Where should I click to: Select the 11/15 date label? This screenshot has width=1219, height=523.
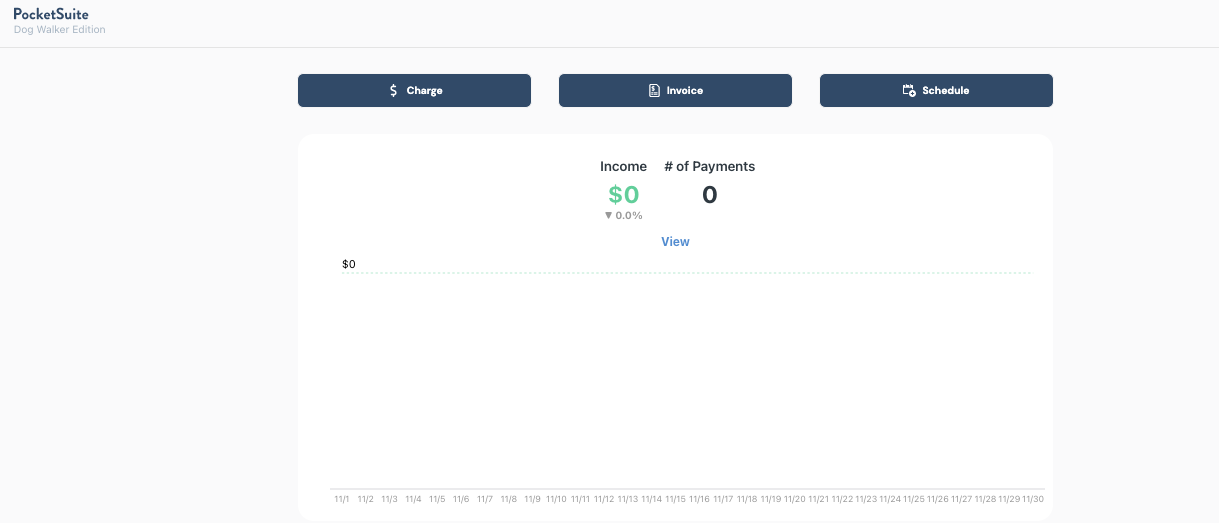(x=675, y=499)
